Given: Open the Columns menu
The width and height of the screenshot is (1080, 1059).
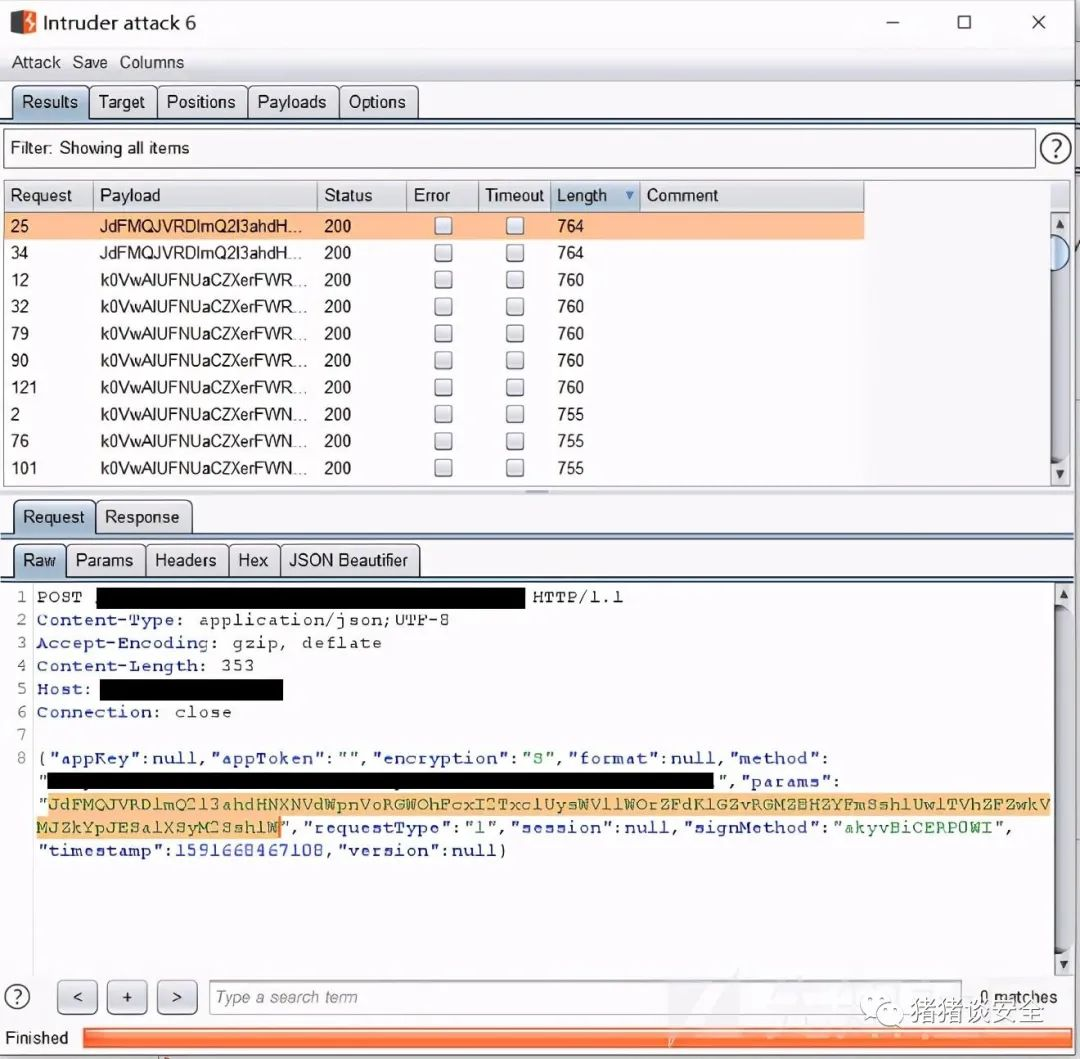Looking at the screenshot, I should [152, 63].
